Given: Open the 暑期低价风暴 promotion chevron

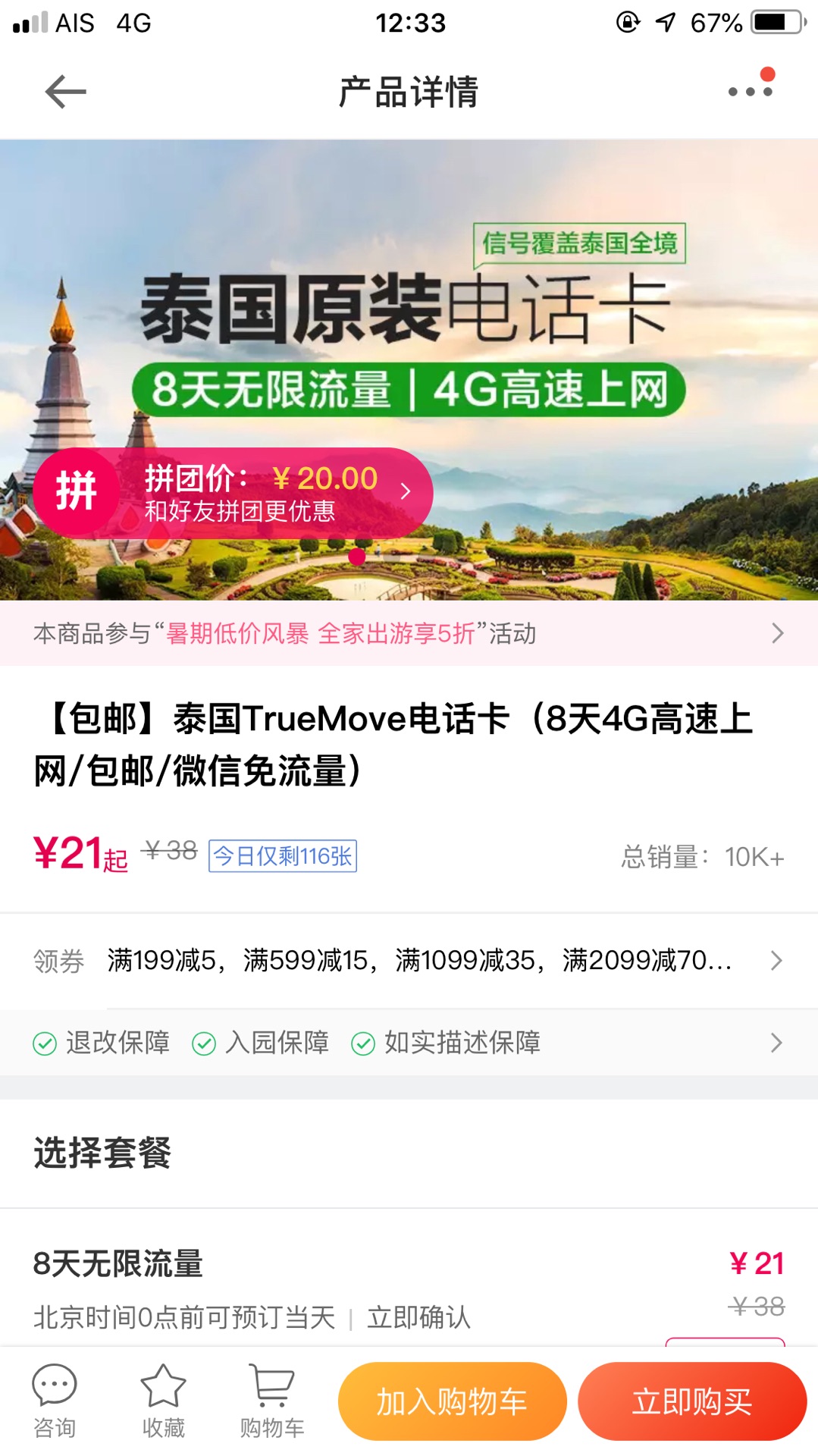Looking at the screenshot, I should tap(777, 633).
